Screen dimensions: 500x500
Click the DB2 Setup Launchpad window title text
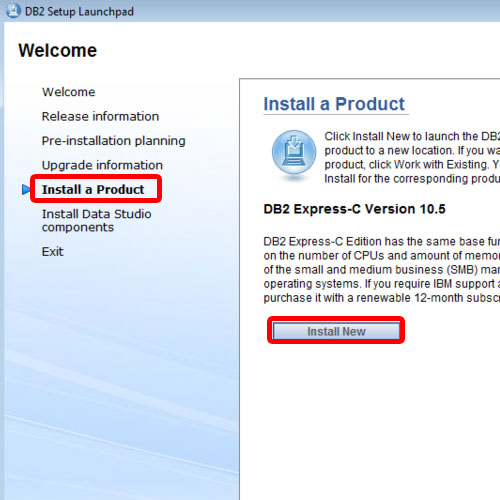[x=79, y=11]
